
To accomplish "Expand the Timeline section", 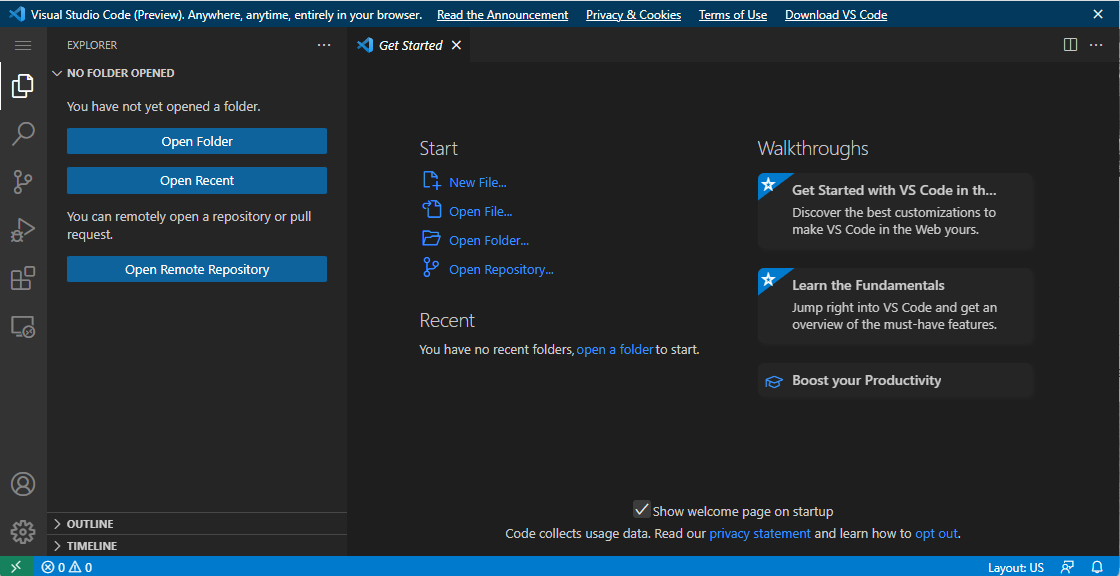I will point(196,546).
